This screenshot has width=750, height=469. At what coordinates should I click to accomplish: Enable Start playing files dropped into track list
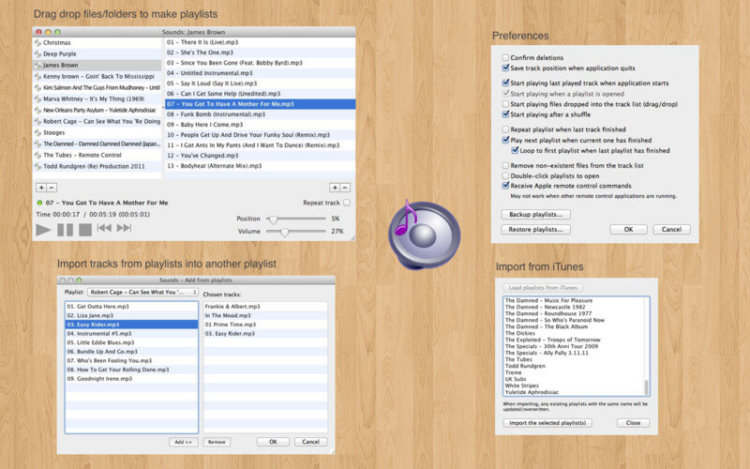(x=506, y=104)
